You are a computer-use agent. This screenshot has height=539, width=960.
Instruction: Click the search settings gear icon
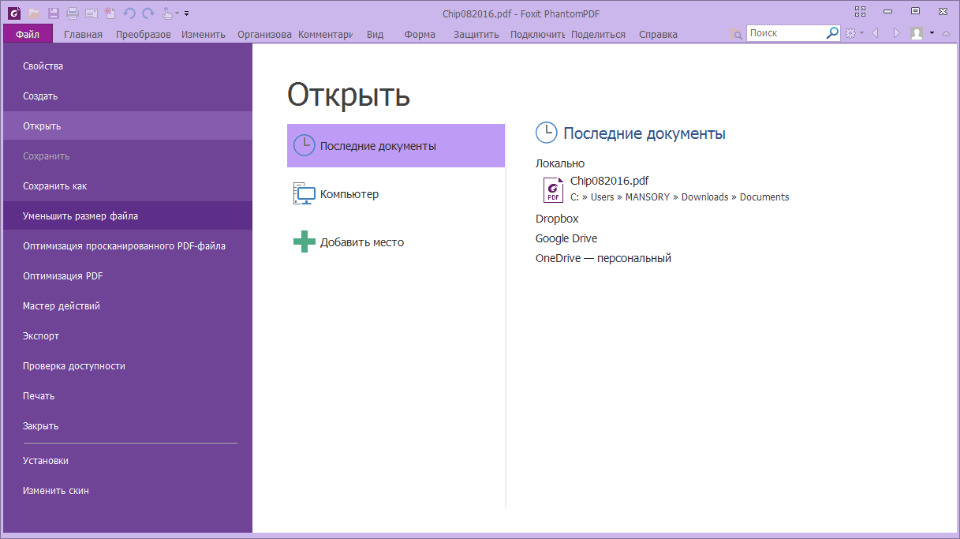coord(850,34)
